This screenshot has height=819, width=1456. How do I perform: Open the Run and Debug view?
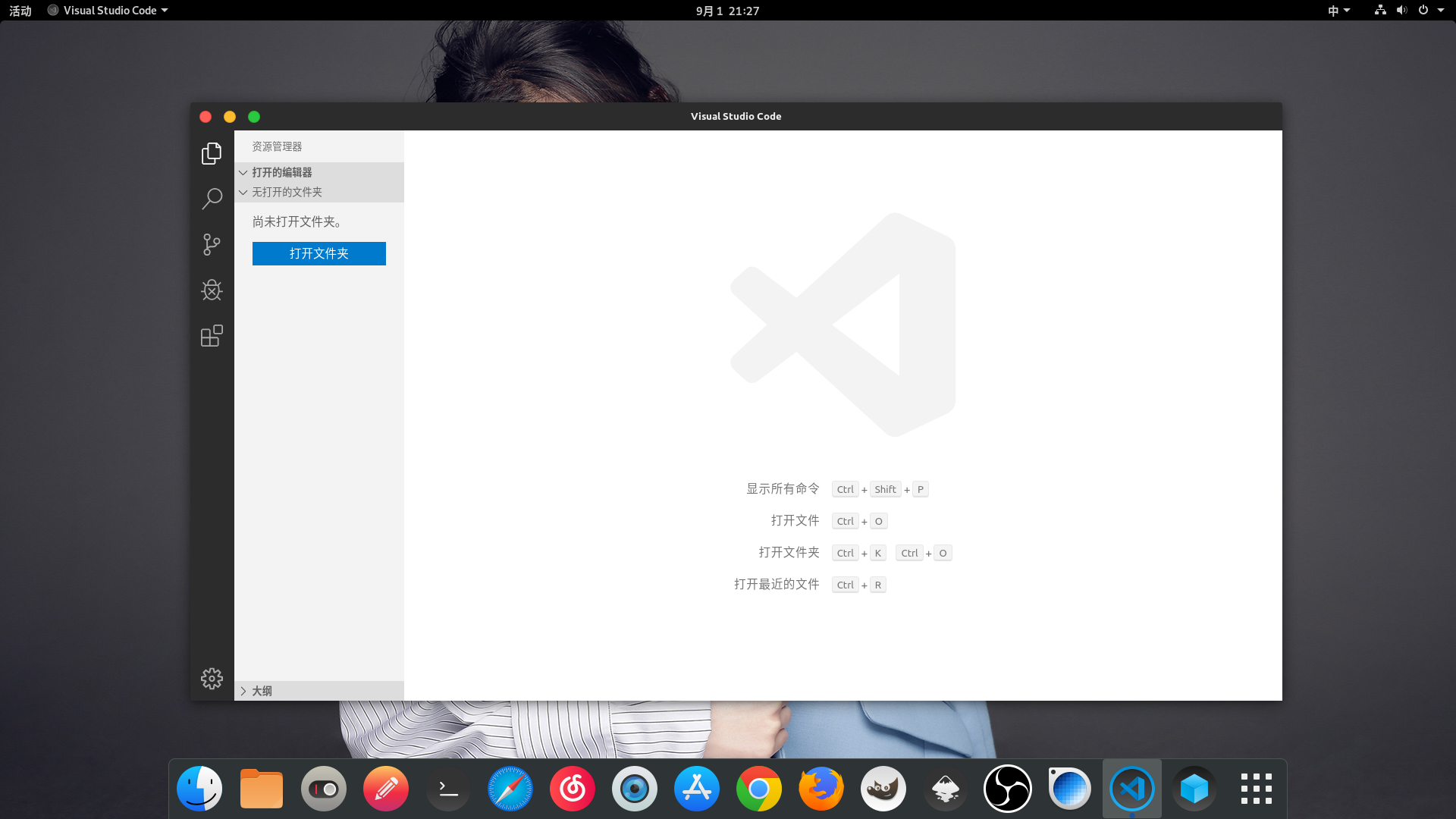pyautogui.click(x=212, y=290)
